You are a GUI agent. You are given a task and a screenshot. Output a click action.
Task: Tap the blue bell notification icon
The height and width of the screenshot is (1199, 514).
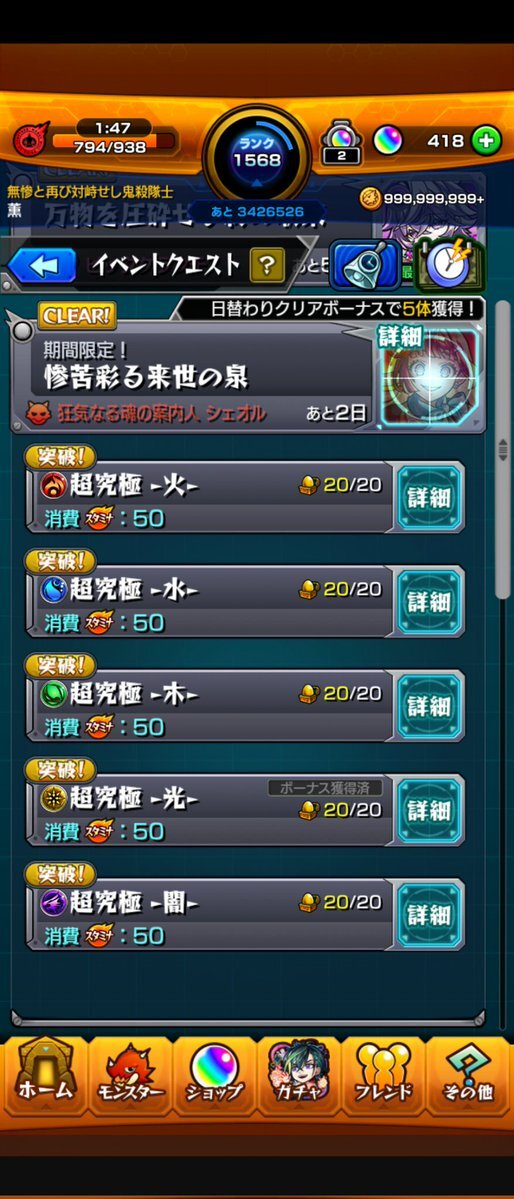[365, 265]
